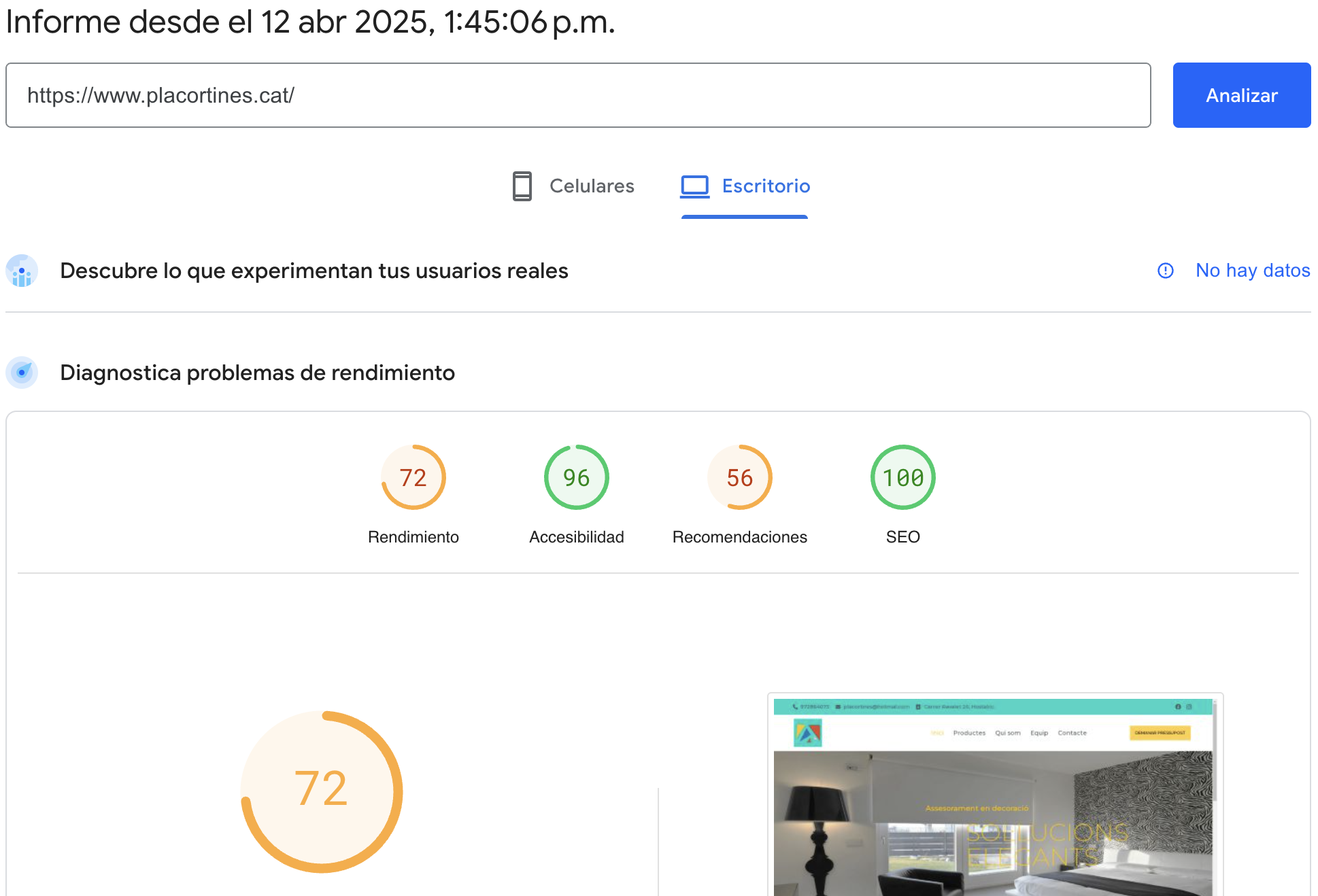Viewport: 1318px width, 896px height.
Task: Click the real users CrUX section icon
Action: coord(22,271)
